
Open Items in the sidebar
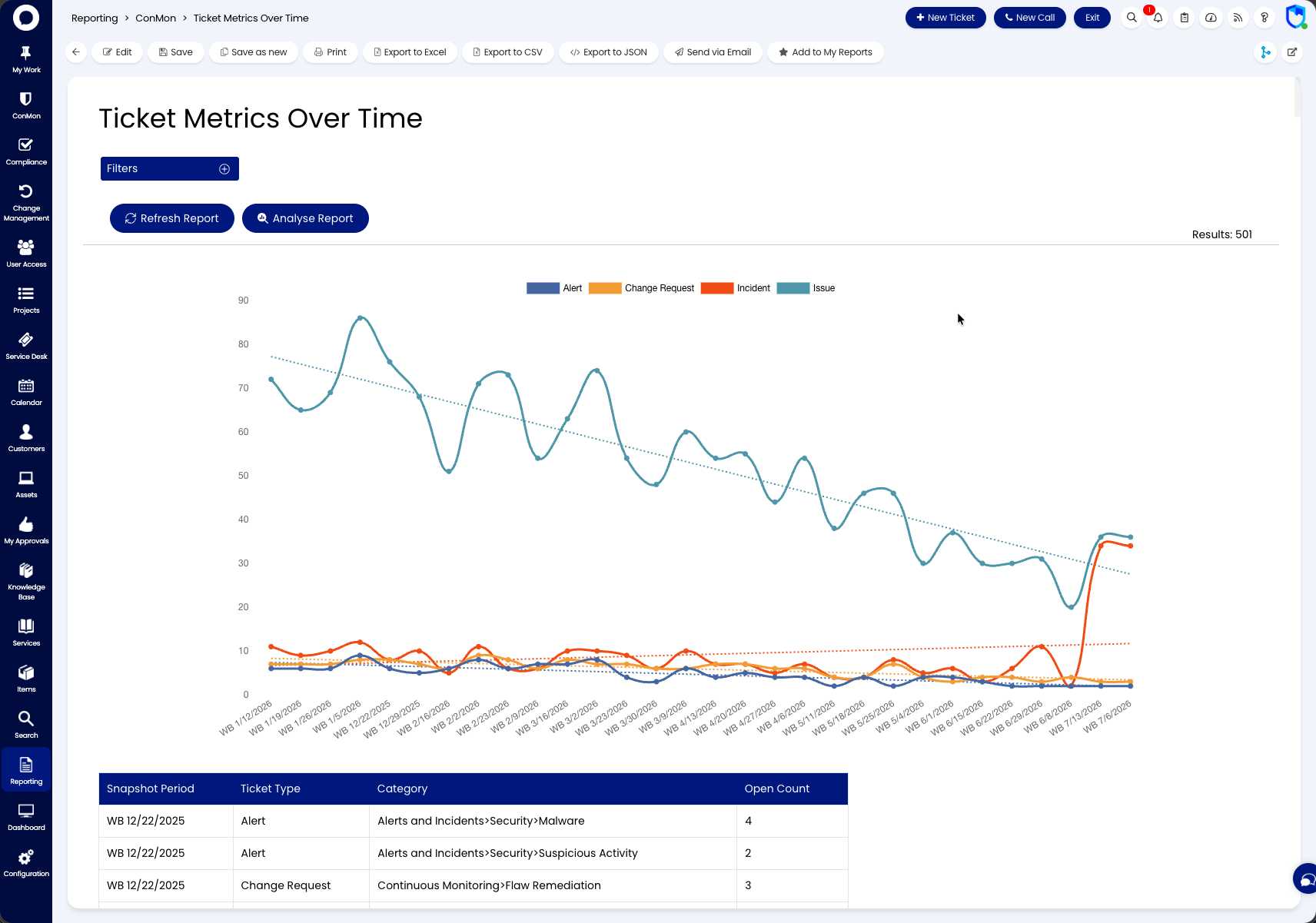[x=26, y=679]
